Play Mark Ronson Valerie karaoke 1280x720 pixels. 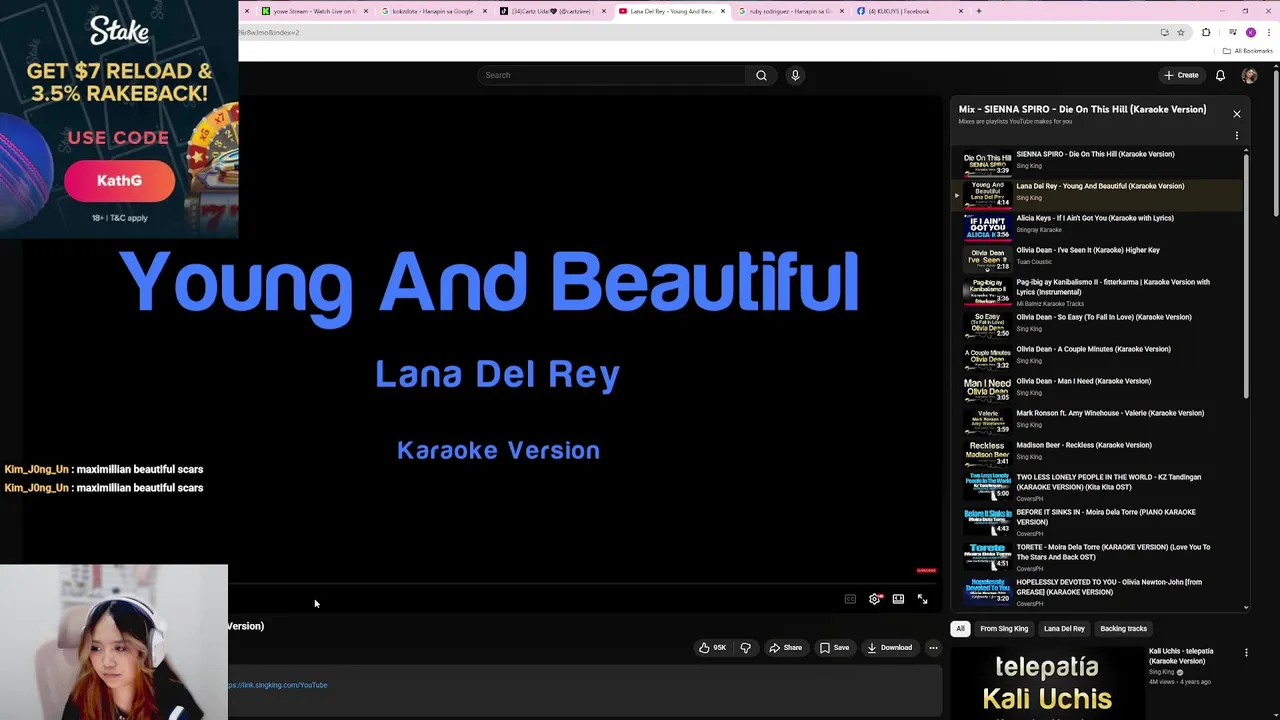tap(1098, 420)
